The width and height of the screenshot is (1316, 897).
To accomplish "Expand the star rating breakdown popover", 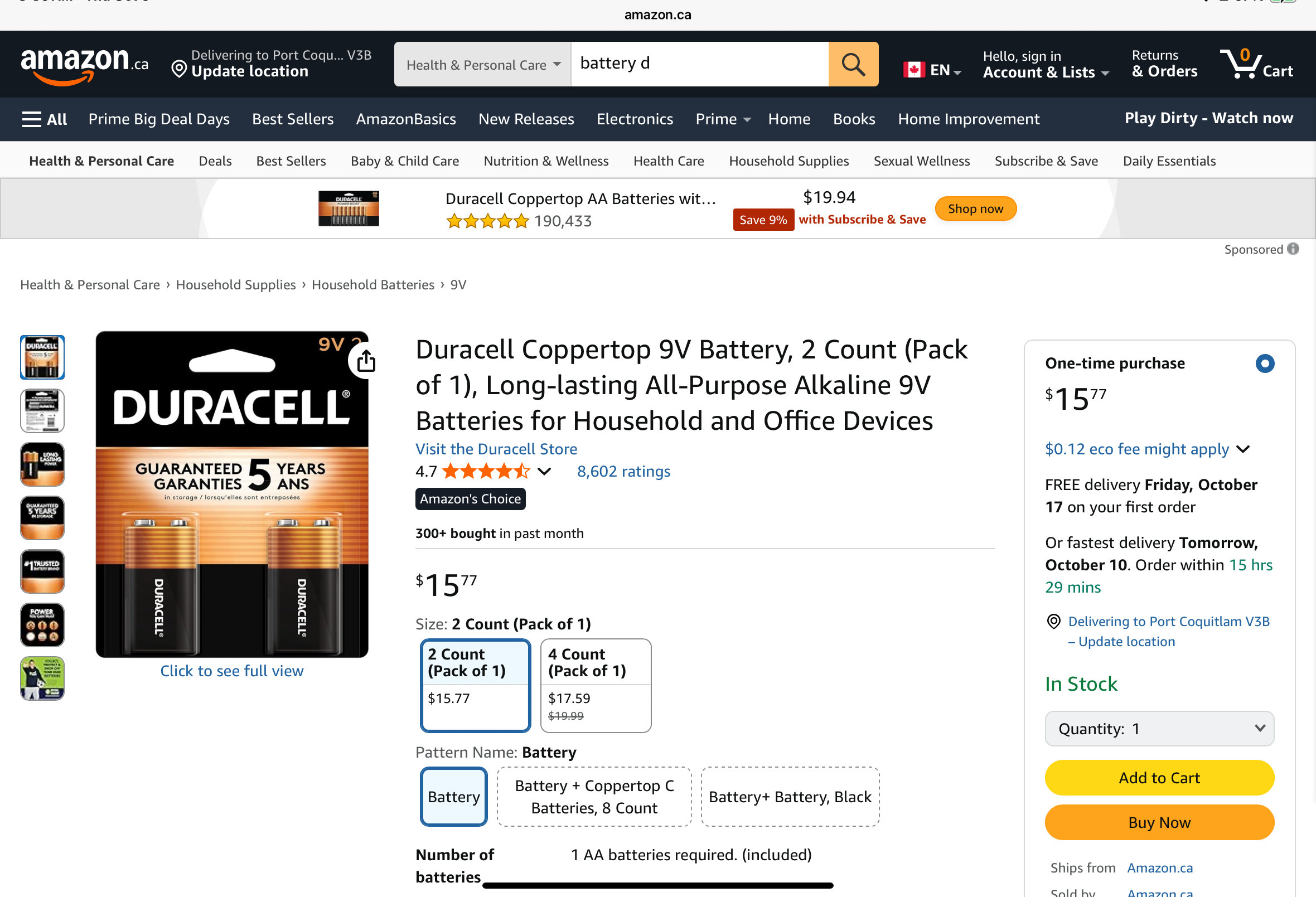I will tap(544, 471).
